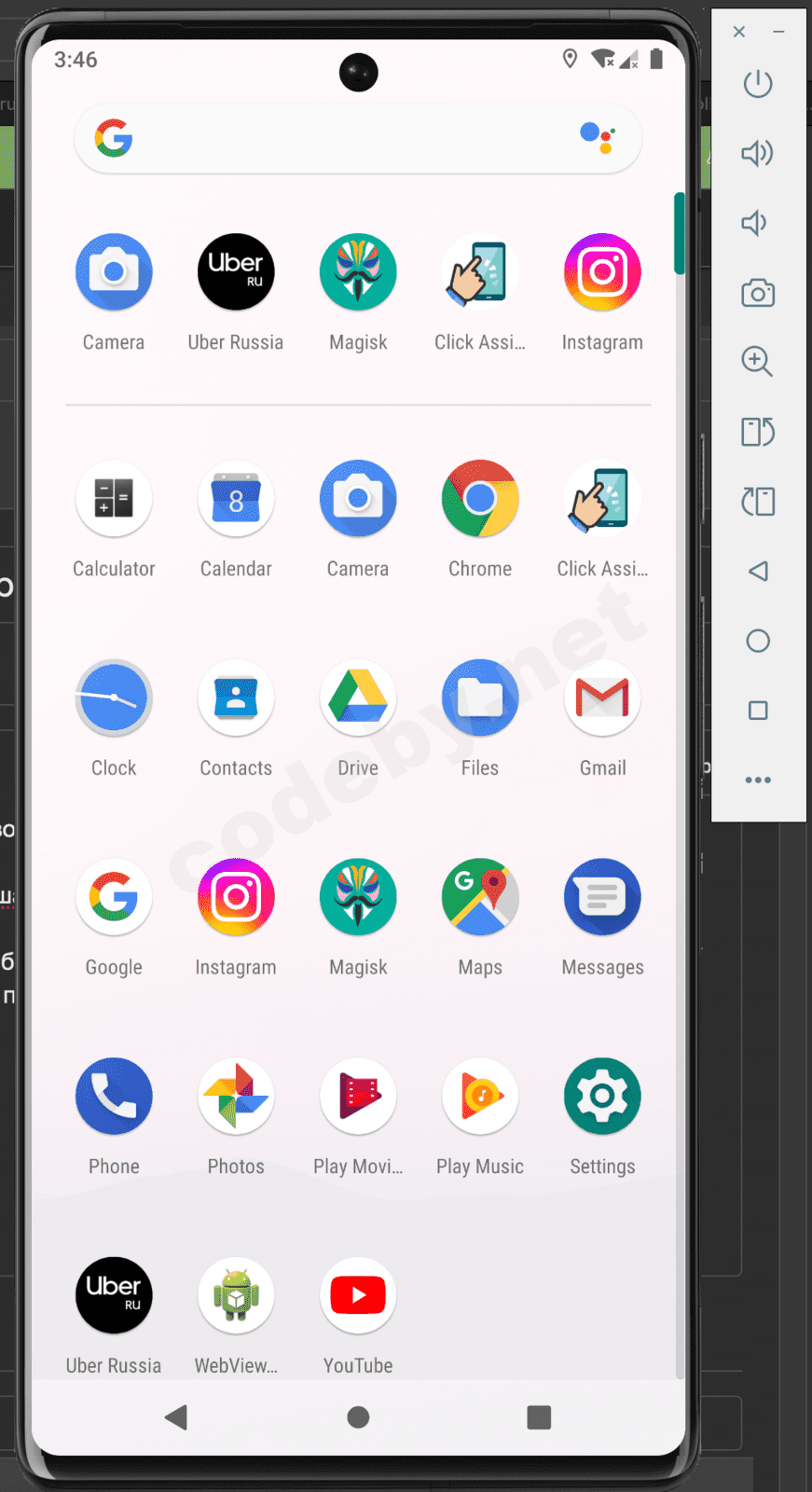Image resolution: width=812 pixels, height=1492 pixels.
Task: Tap the Android recents navigation button
Action: [539, 1417]
